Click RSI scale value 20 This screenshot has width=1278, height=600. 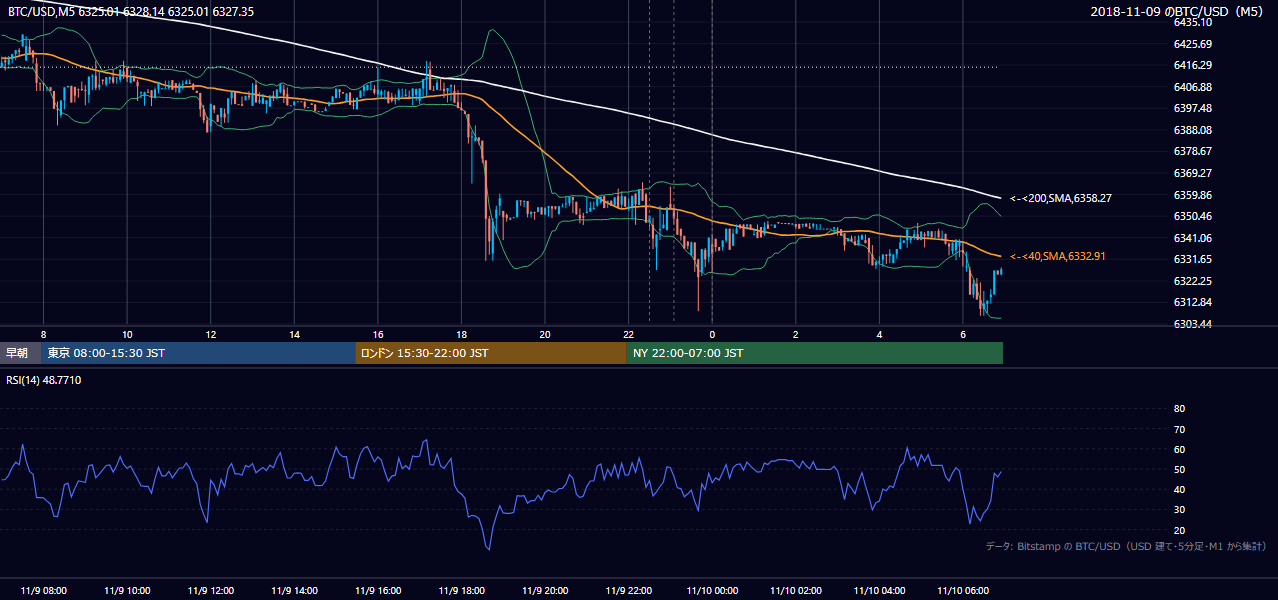tap(1179, 530)
